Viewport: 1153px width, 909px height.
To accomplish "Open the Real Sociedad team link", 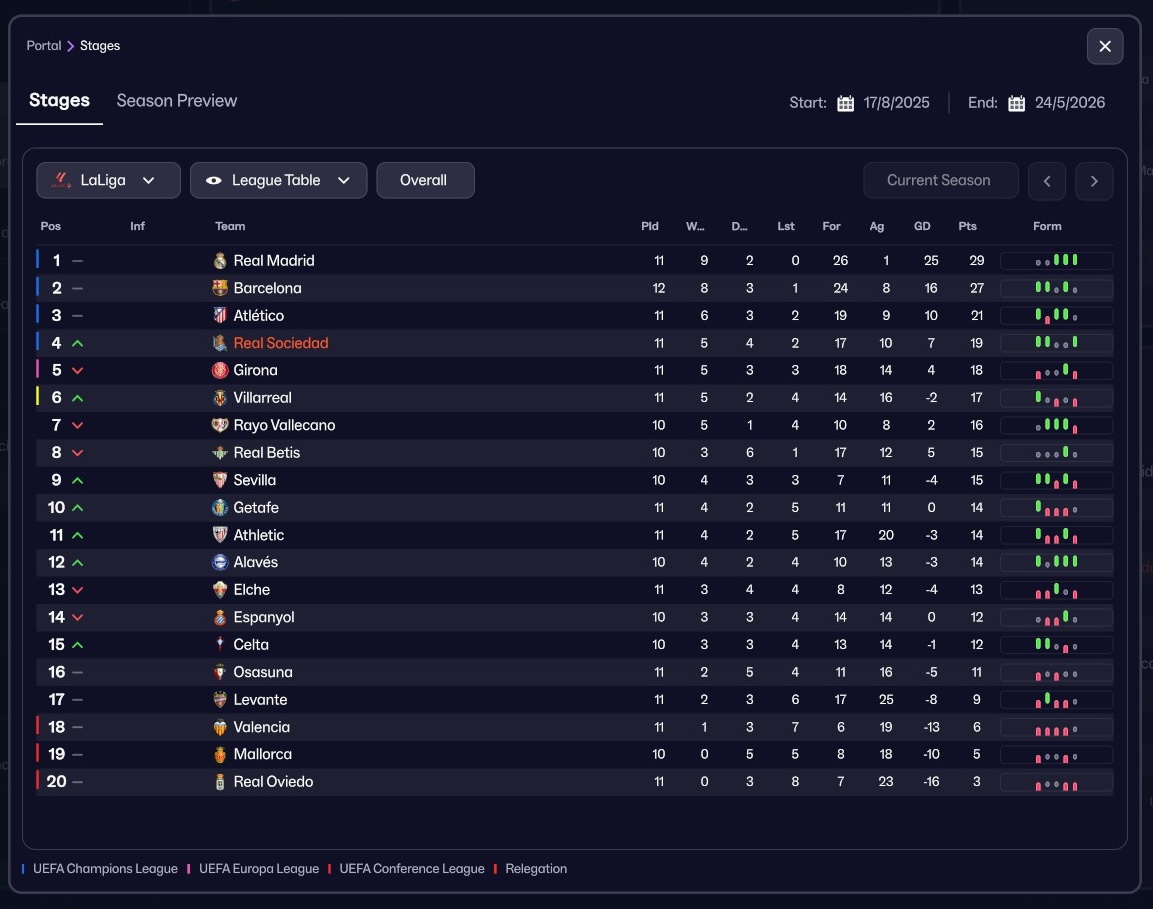I will [281, 343].
